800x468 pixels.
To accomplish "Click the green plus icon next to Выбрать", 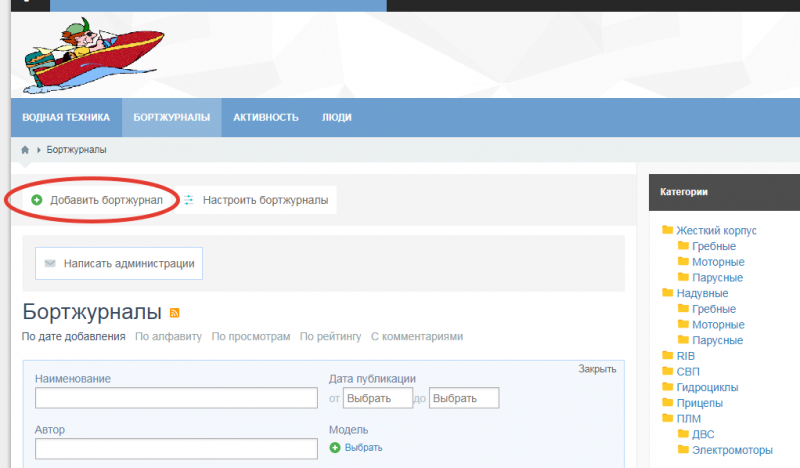I will pyautogui.click(x=335, y=447).
